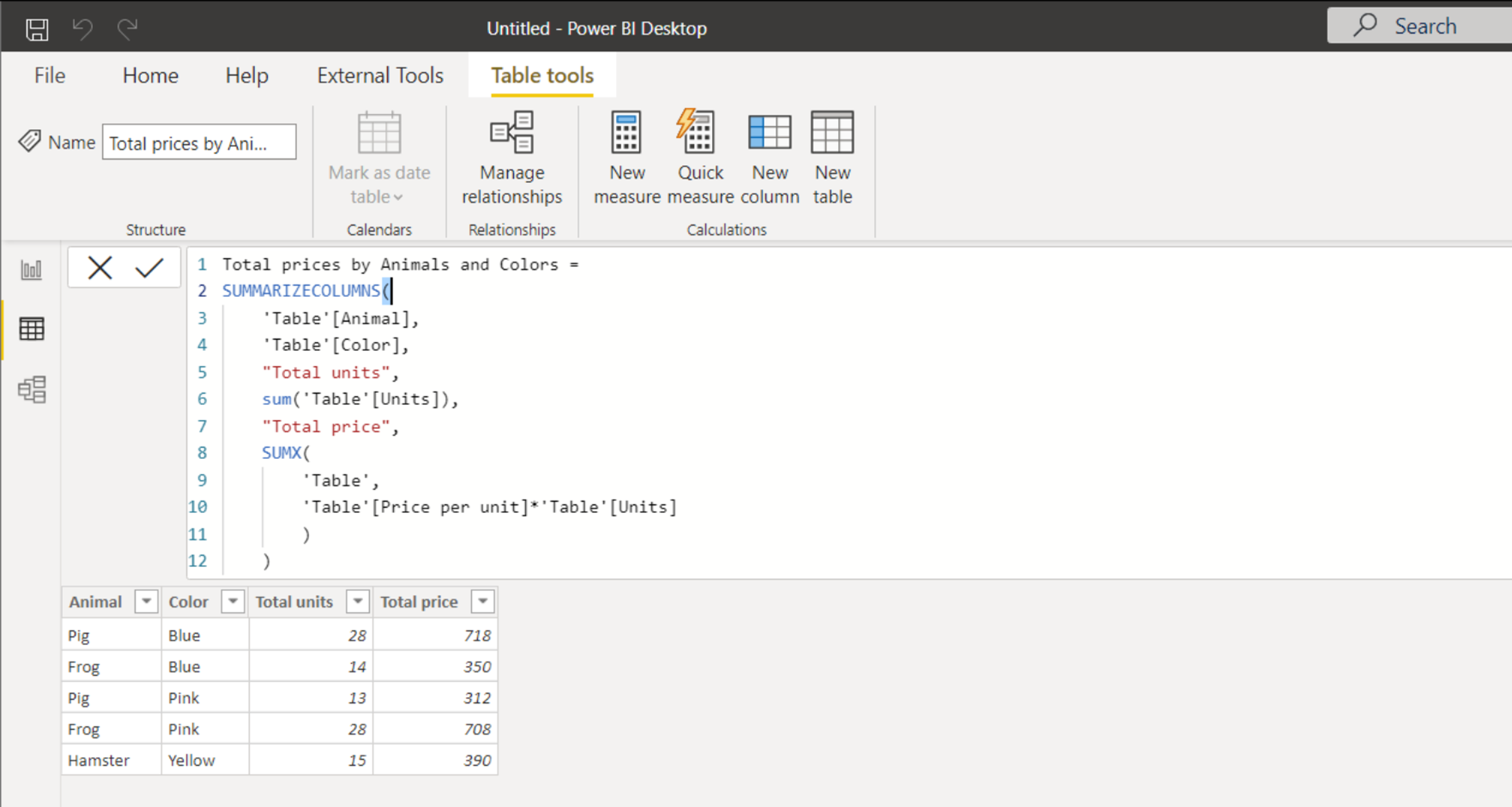The width and height of the screenshot is (1512, 807).
Task: Toggle the formula cancel X button
Action: coord(100,266)
